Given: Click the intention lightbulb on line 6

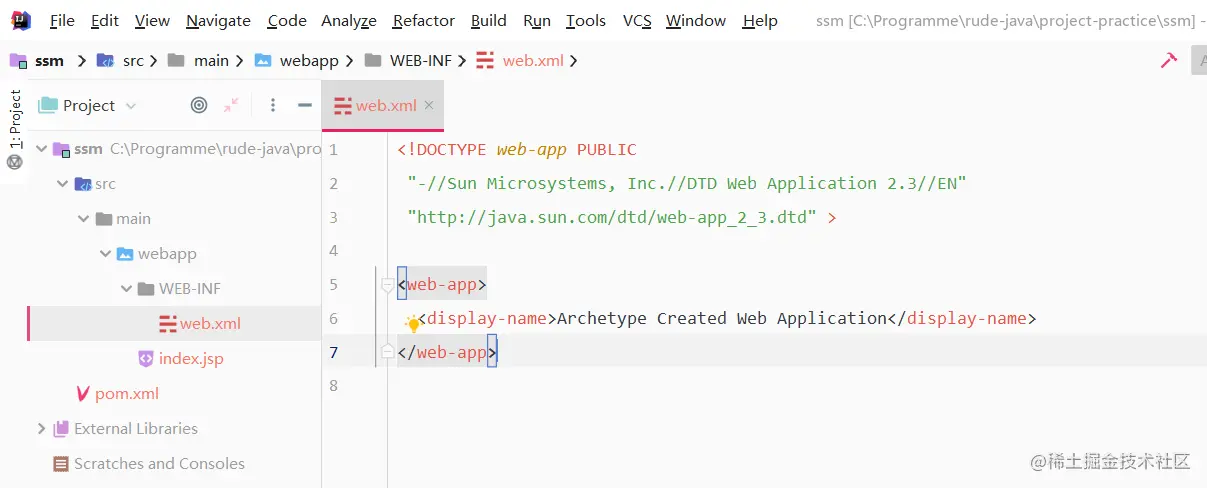Looking at the screenshot, I should pyautogui.click(x=413, y=323).
